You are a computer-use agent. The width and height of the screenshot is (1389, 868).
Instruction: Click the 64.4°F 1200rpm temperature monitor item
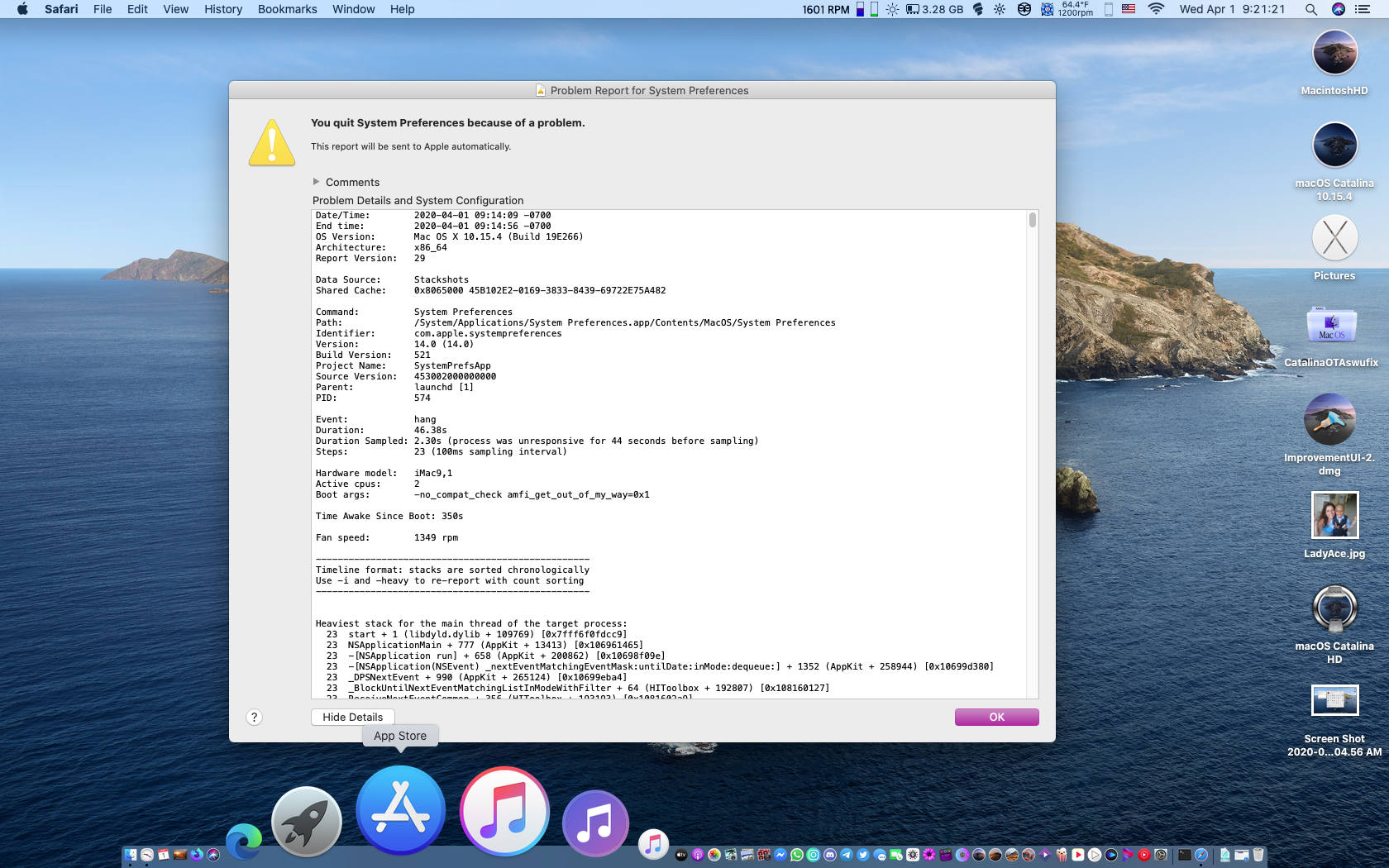(1067, 9)
